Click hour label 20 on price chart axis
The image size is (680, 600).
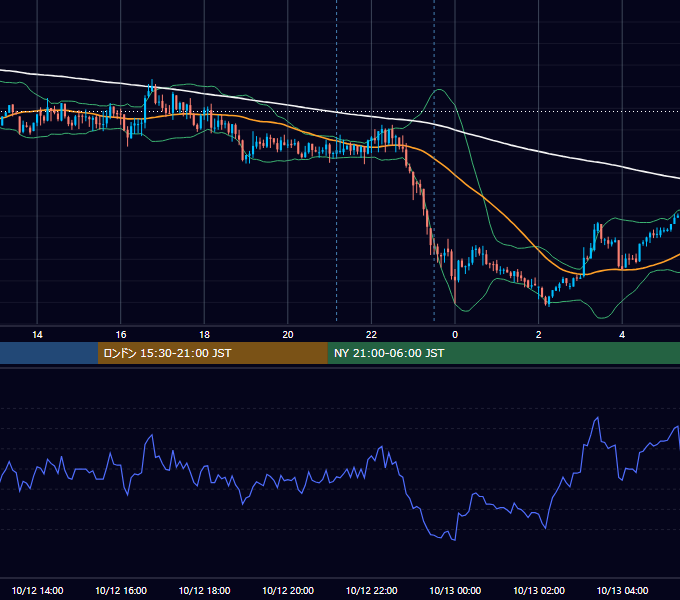[288, 335]
